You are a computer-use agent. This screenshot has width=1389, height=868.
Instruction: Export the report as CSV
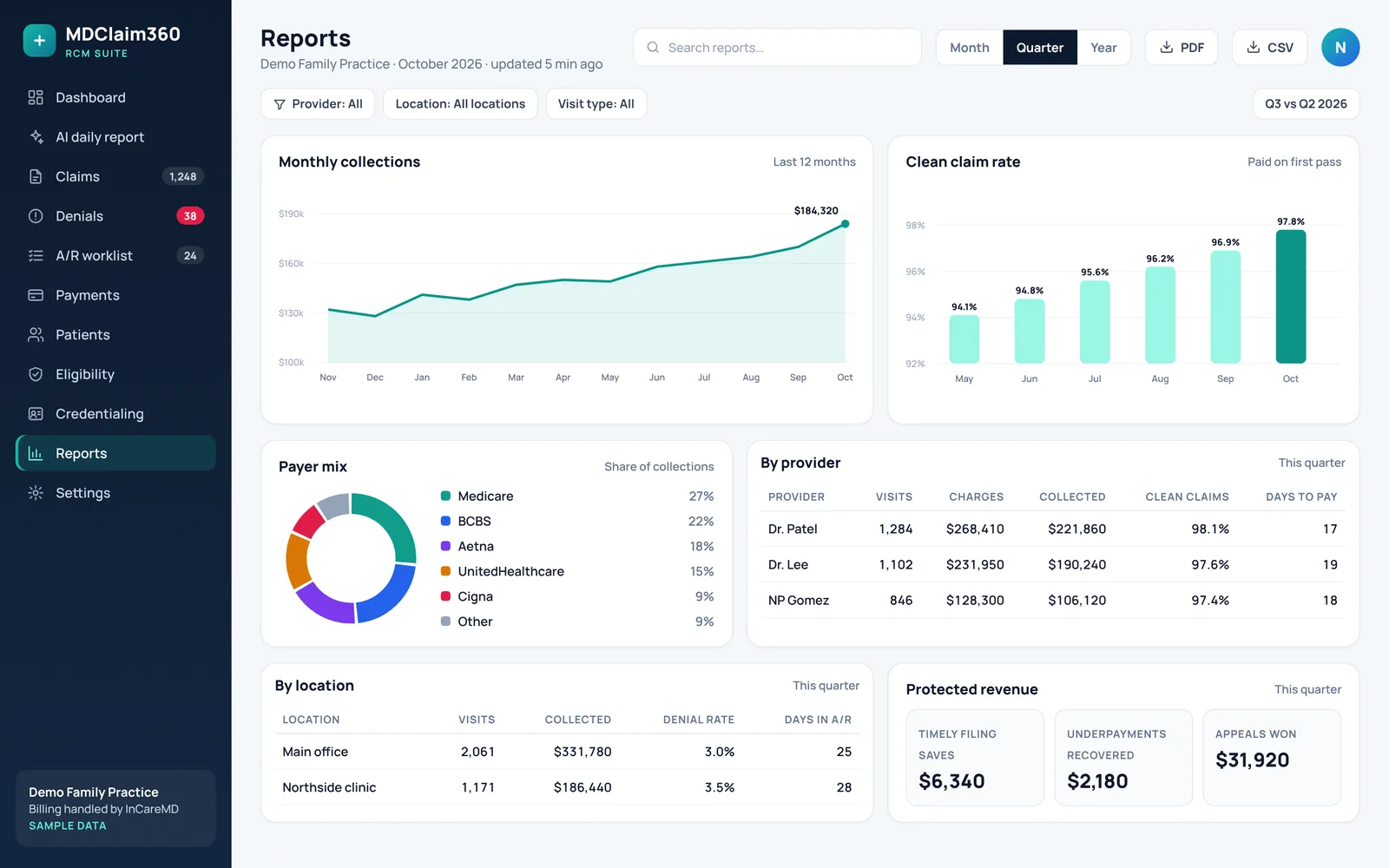click(1269, 48)
